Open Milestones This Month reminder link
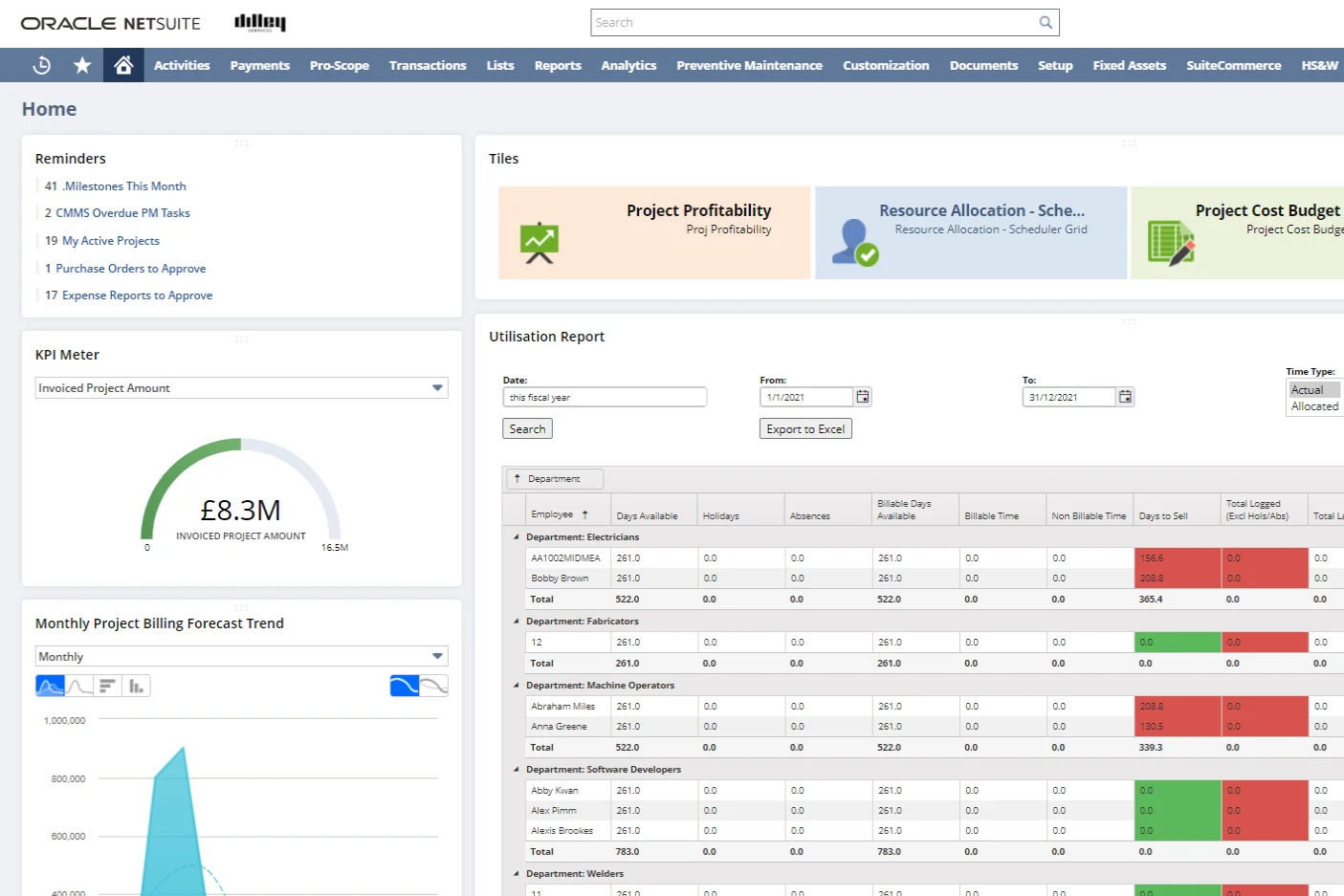The width and height of the screenshot is (1344, 896). 124,186
